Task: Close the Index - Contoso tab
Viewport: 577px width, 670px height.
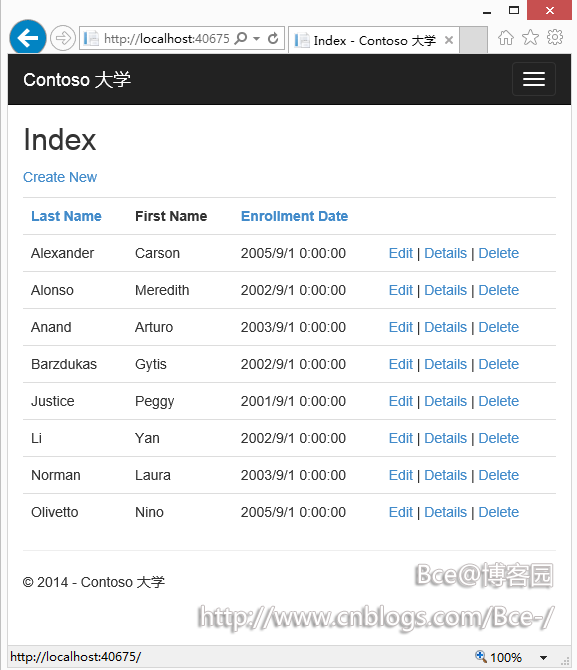Action: coord(449,40)
